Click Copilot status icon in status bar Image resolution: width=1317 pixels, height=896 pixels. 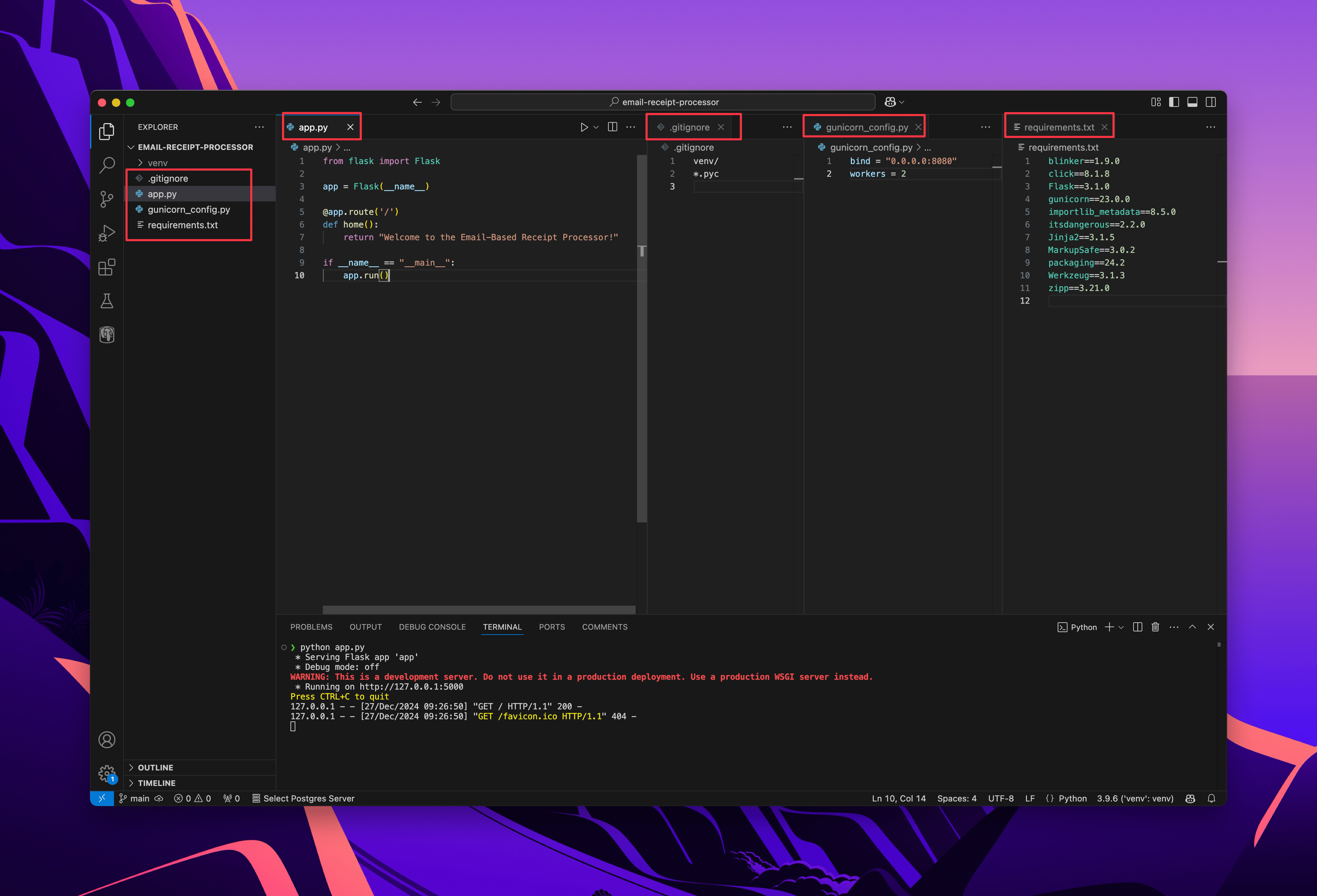tap(1190, 799)
